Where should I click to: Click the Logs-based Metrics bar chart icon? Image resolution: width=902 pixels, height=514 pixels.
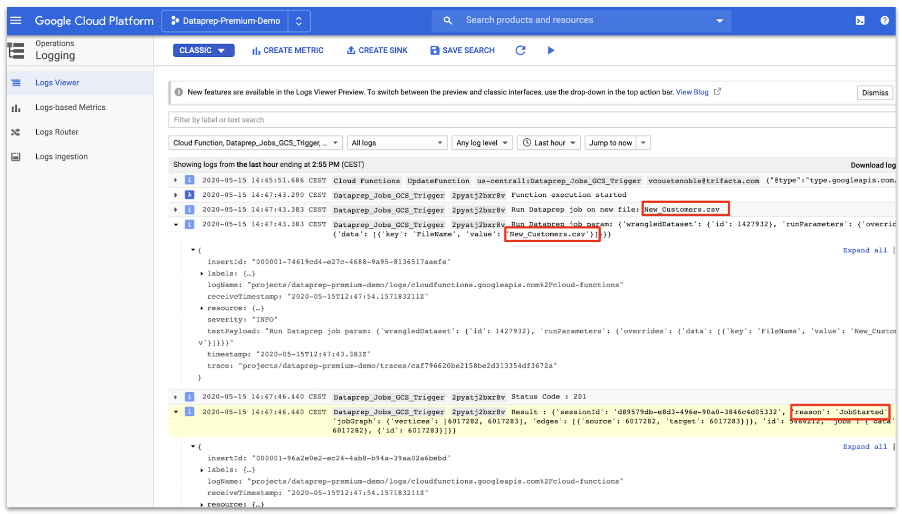pyautogui.click(x=16, y=108)
